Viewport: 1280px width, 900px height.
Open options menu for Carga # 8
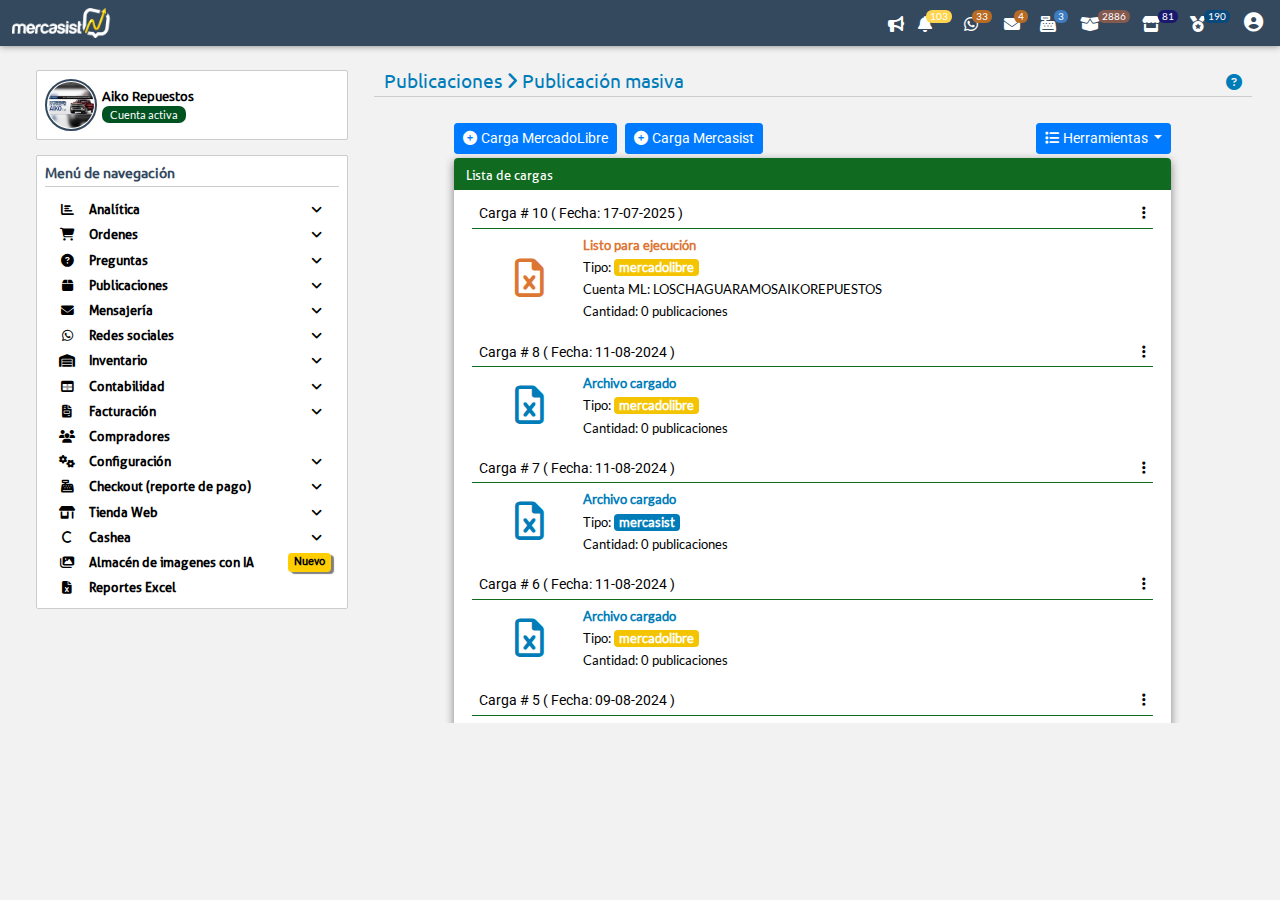tap(1143, 351)
